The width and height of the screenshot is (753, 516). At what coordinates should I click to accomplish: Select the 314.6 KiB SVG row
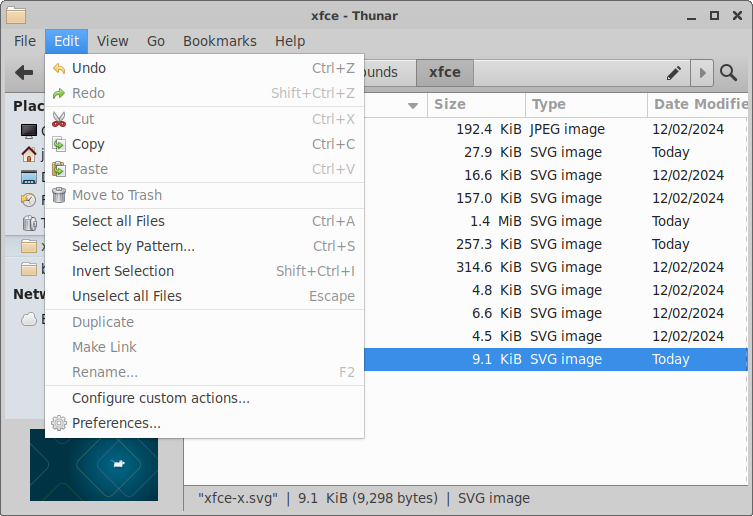(x=556, y=268)
